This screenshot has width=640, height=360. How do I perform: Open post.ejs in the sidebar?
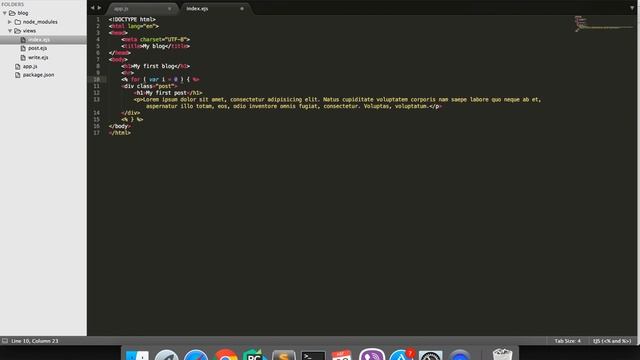(x=38, y=48)
